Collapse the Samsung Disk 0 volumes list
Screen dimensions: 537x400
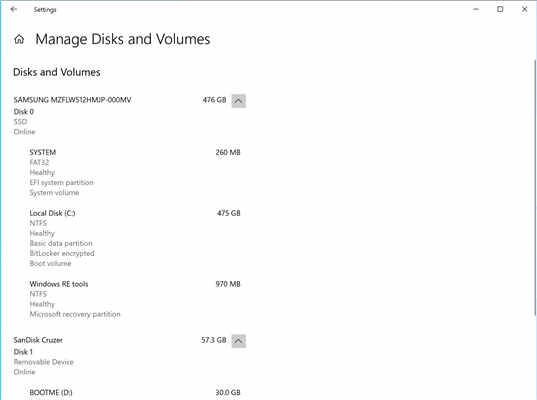(238, 101)
